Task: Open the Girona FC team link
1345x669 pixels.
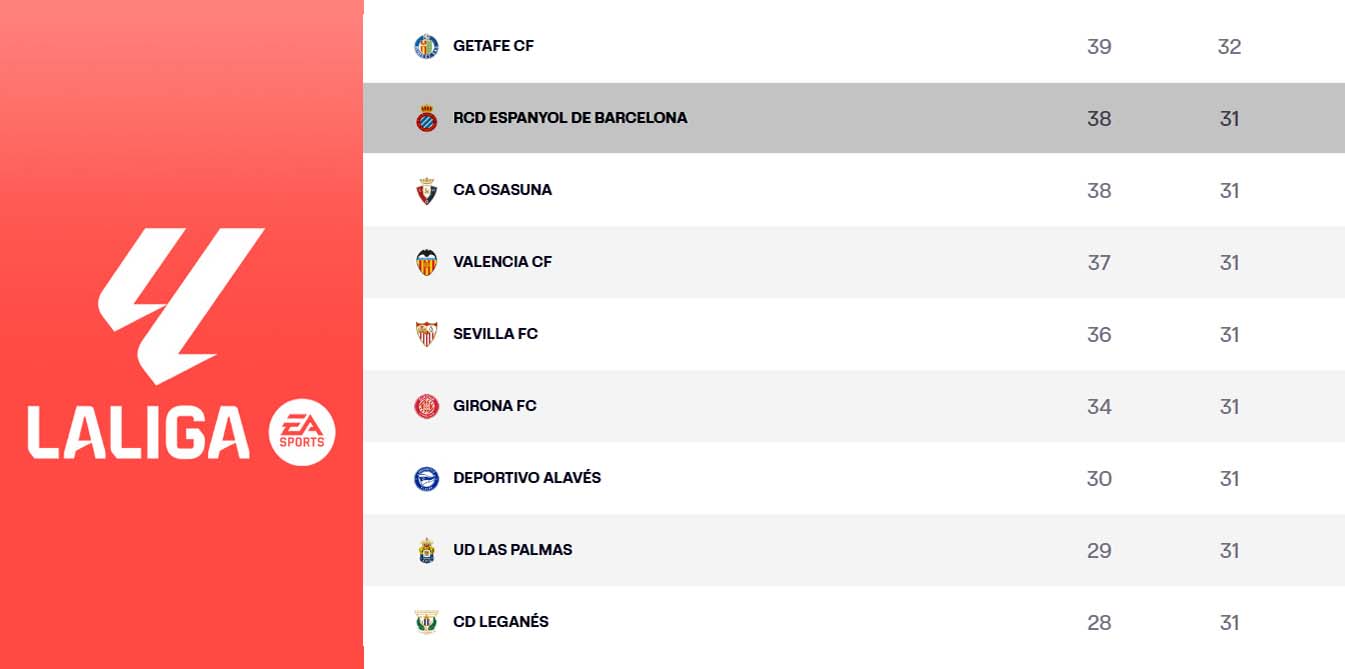Action: [494, 406]
